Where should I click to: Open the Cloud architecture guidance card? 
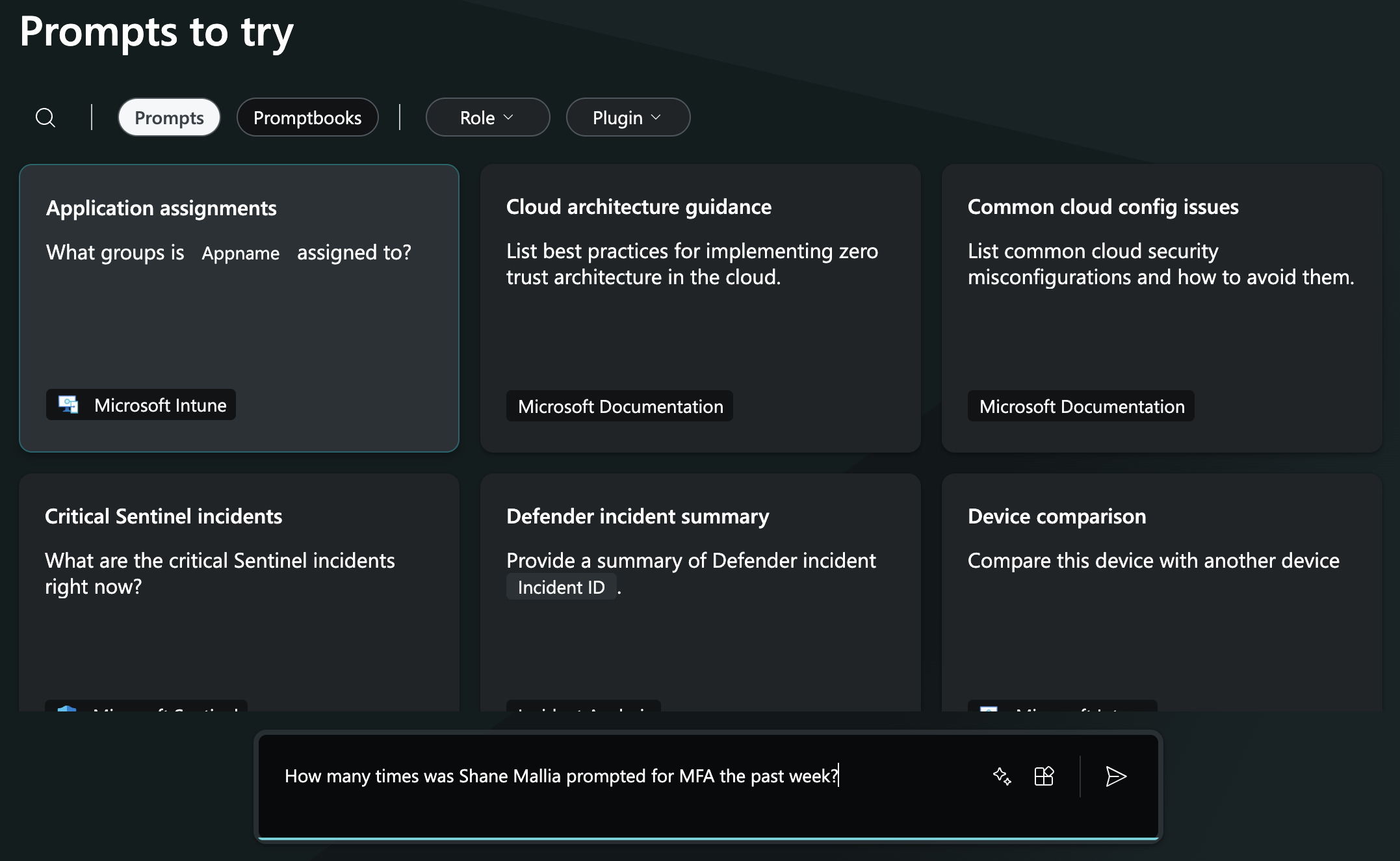pyautogui.click(x=700, y=308)
